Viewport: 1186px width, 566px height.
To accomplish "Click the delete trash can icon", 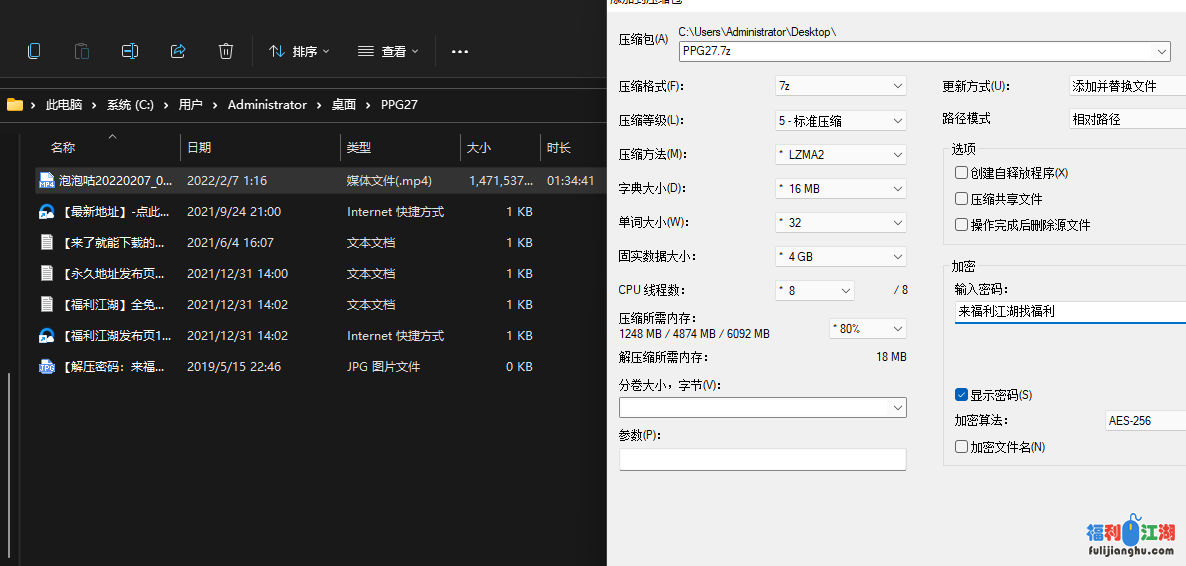I will (x=226, y=51).
